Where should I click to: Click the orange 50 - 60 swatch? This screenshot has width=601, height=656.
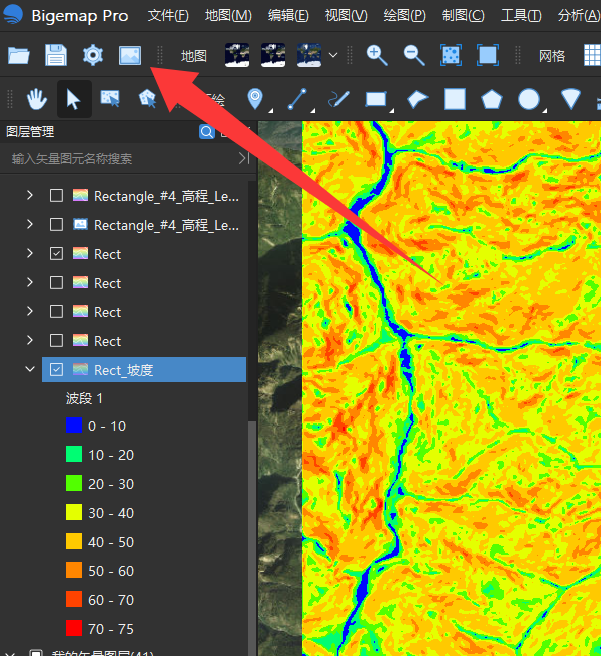(74, 570)
